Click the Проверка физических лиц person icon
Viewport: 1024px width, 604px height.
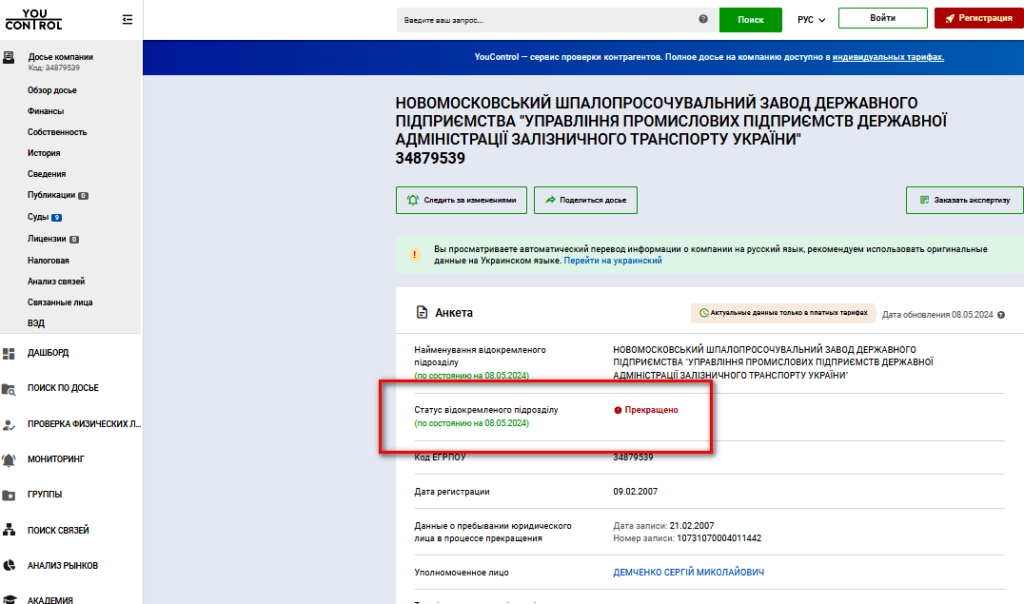[x=8, y=424]
